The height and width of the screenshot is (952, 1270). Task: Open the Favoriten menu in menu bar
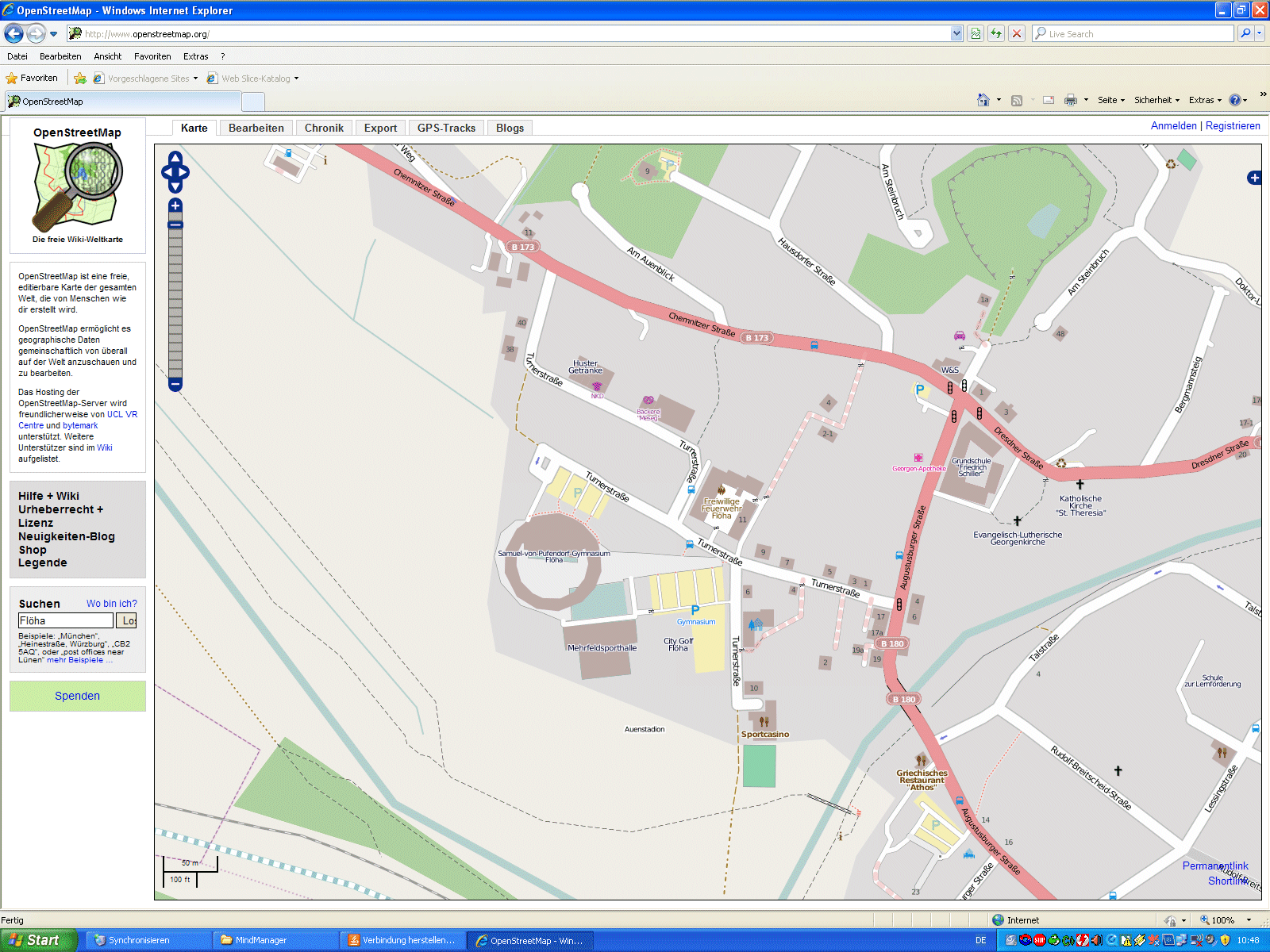click(x=152, y=56)
